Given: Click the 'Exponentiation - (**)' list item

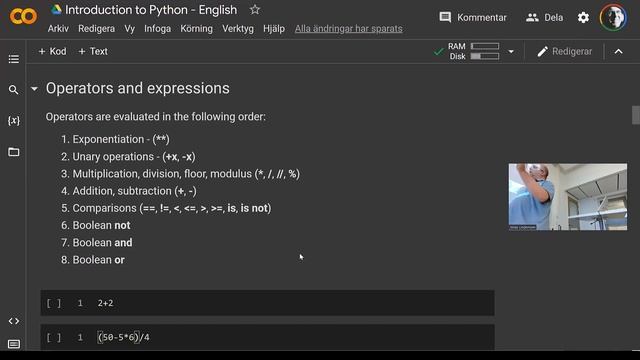Looking at the screenshot, I should [x=121, y=139].
